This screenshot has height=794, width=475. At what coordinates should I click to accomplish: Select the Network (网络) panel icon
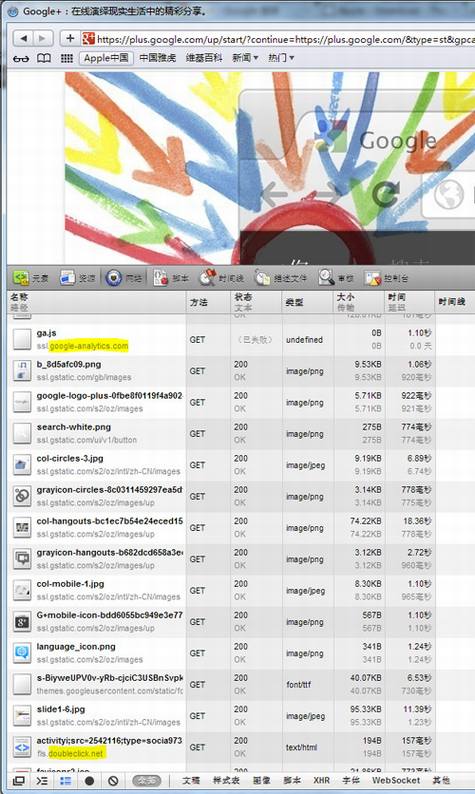124,278
